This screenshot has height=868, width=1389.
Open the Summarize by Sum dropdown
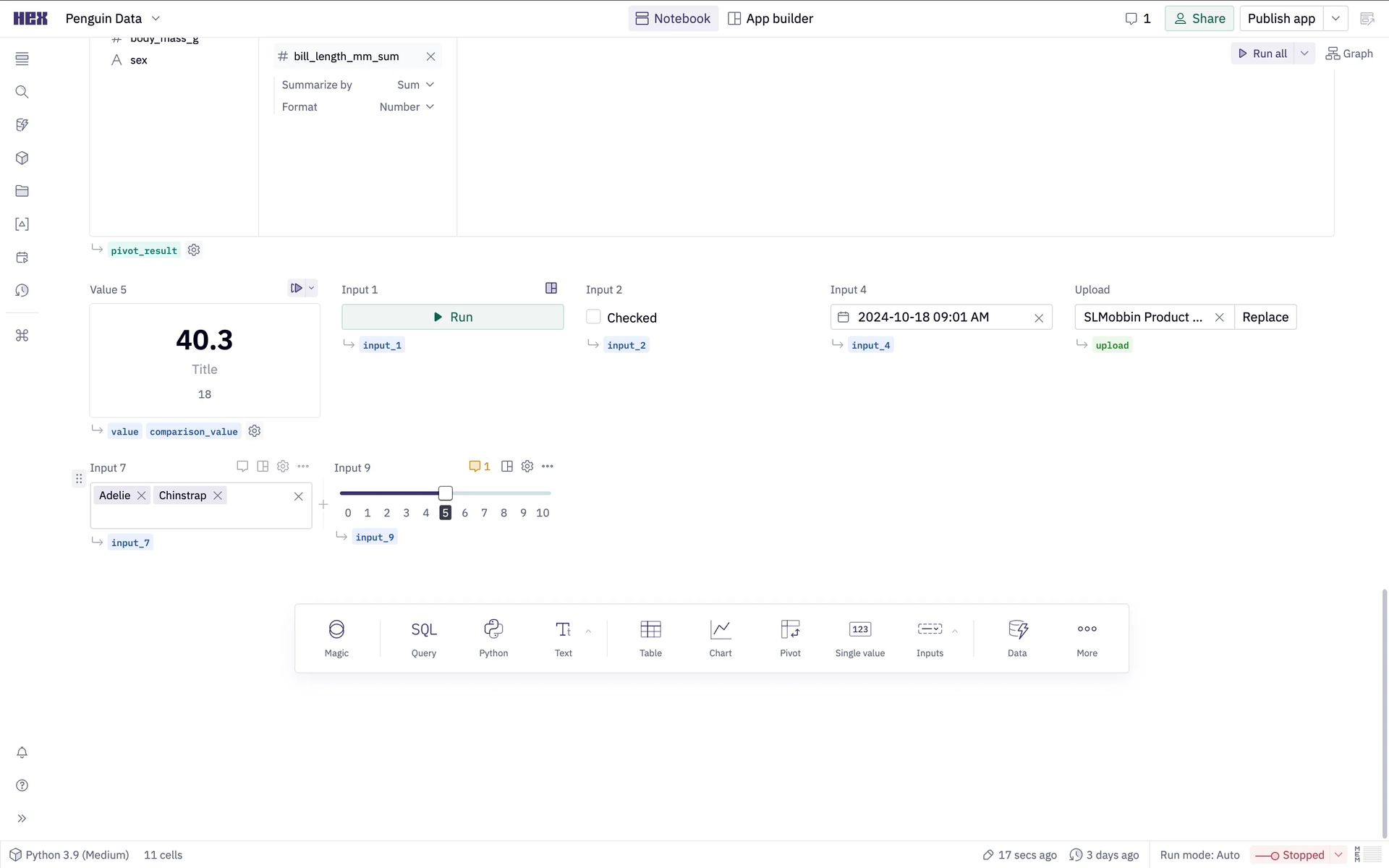[415, 85]
